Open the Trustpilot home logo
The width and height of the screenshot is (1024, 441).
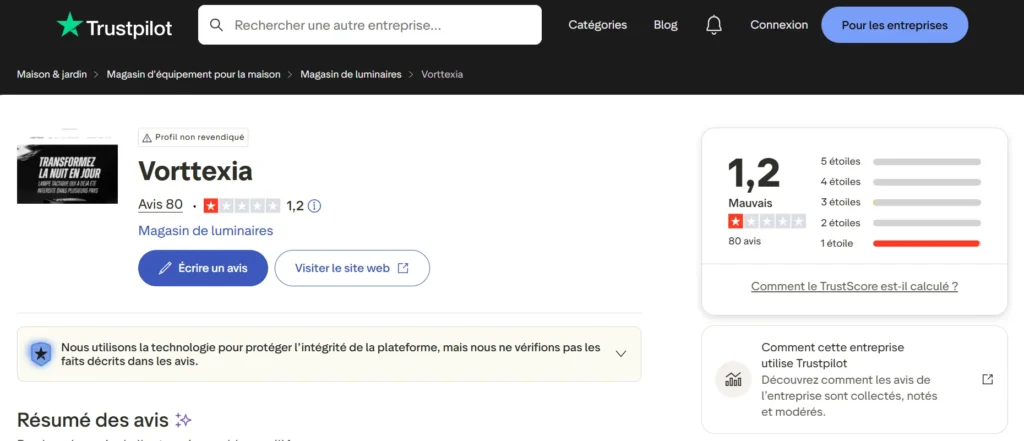coord(114,25)
